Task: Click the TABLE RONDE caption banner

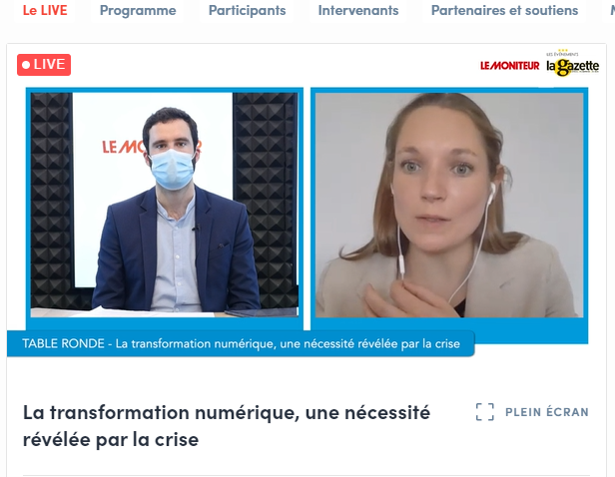Action: (241, 344)
